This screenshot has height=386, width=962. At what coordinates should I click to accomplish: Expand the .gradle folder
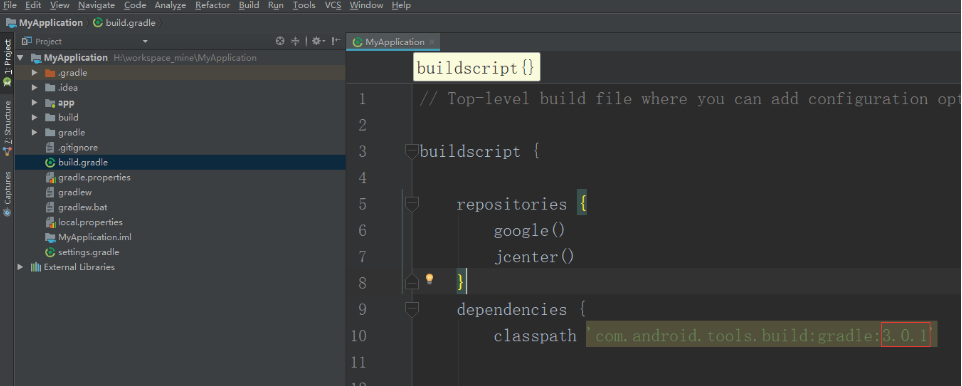[x=35, y=73]
